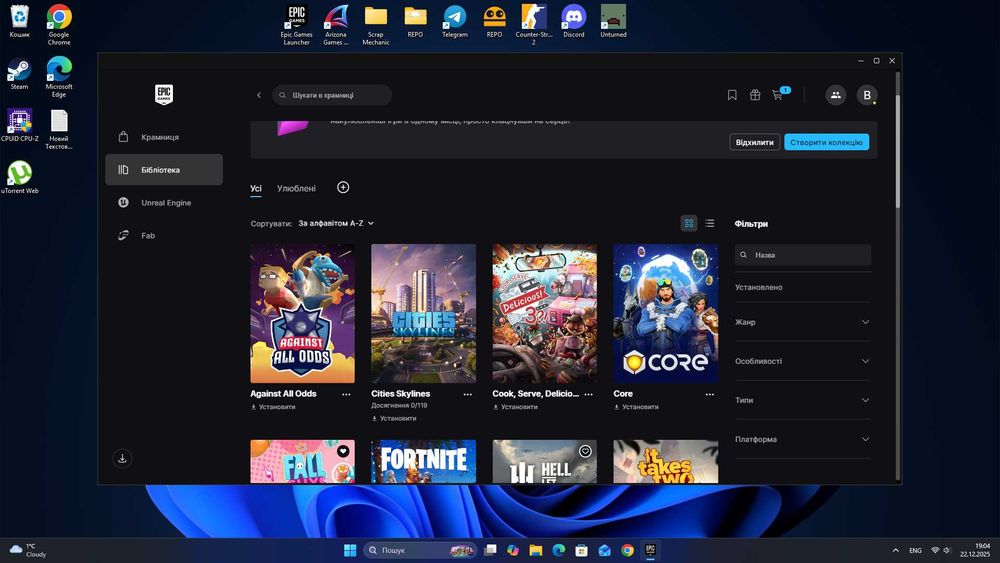Viewport: 1000px width, 563px height.
Task: Open It Takes Two cover thumbnail
Action: (666, 461)
